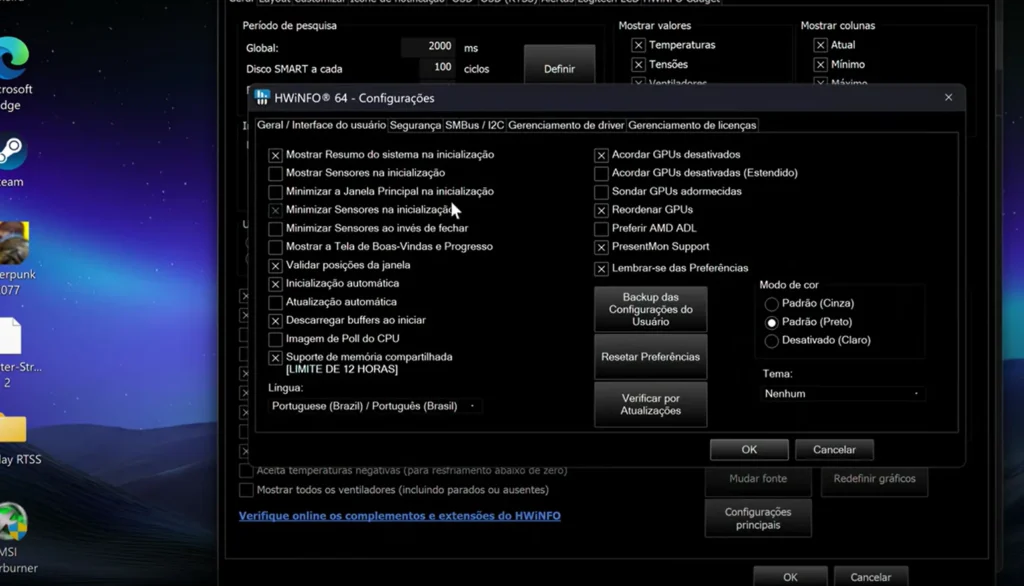The image size is (1024, 586).
Task: Click Cancelar in background sensor settings window
Action: coord(871,577)
